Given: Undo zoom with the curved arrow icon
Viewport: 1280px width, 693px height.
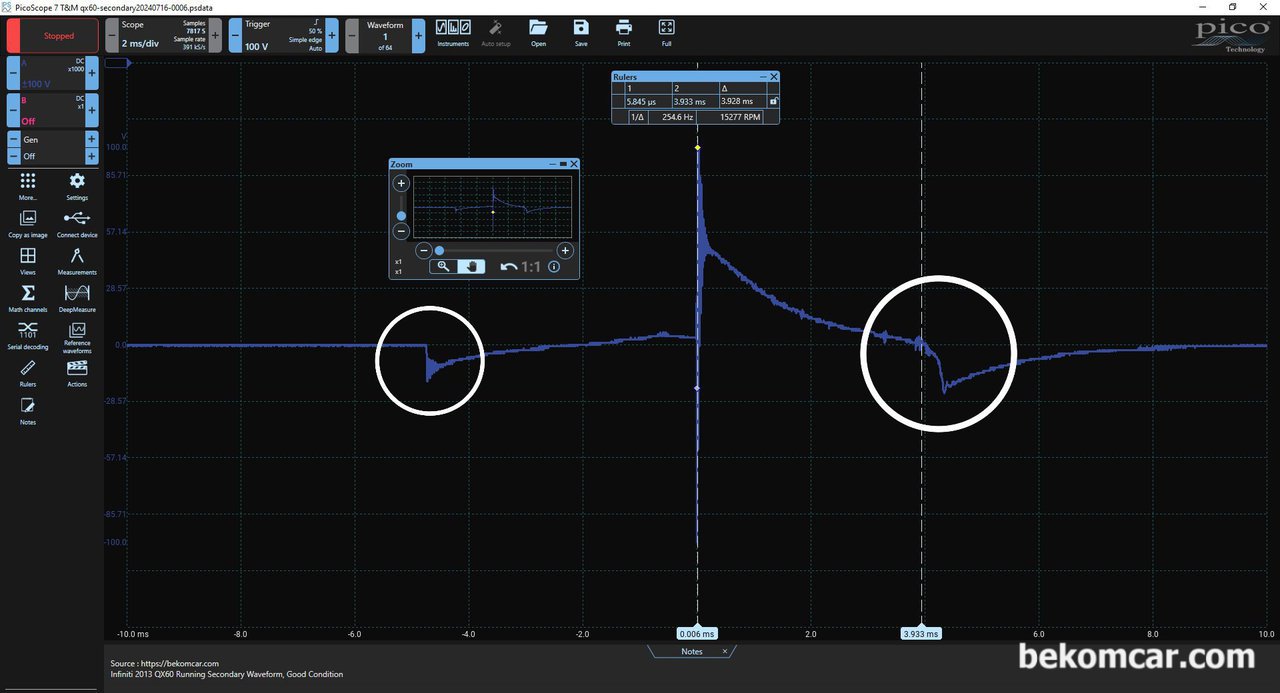Looking at the screenshot, I should click(x=509, y=267).
